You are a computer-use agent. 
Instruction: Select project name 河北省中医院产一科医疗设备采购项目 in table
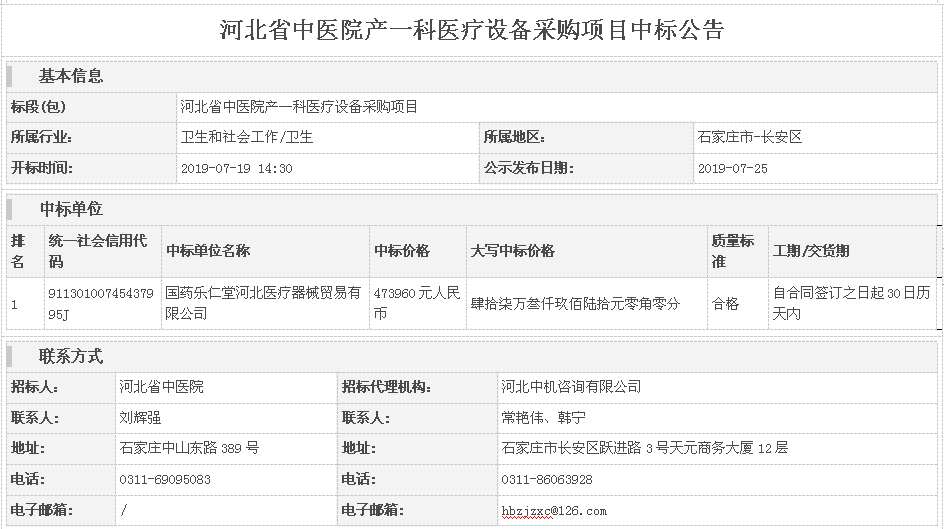coord(299,107)
